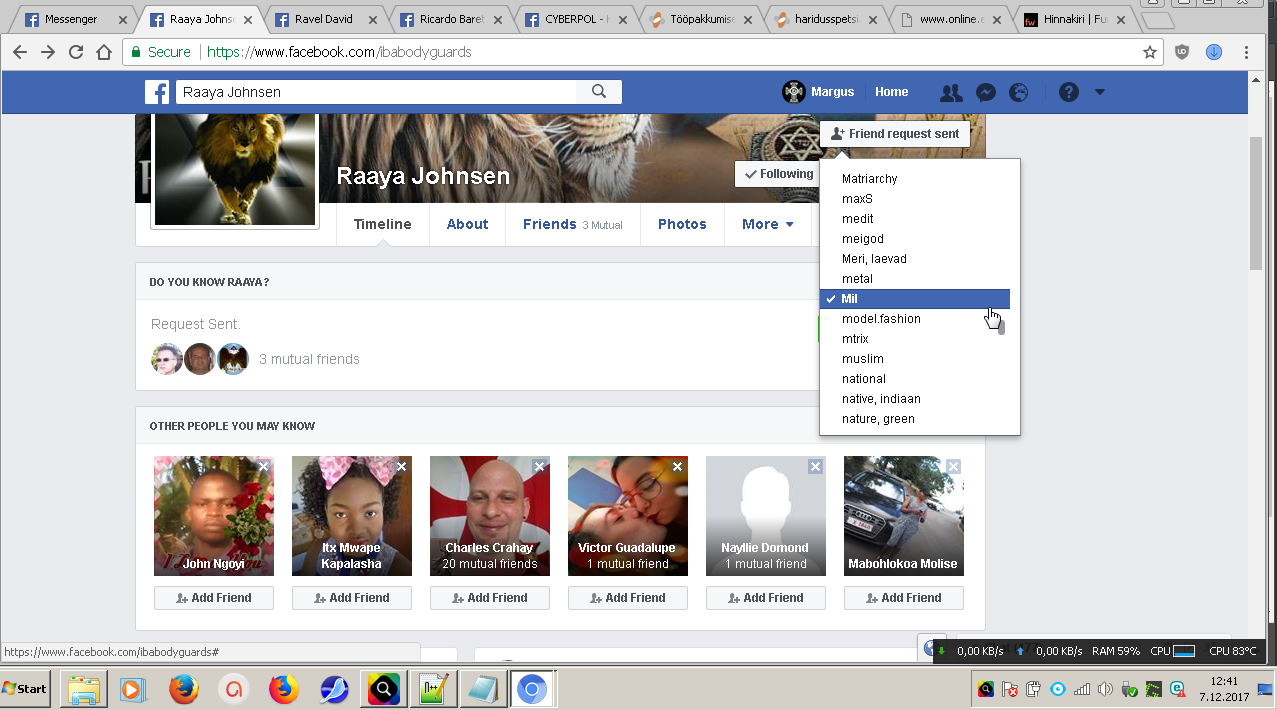Screen dimensions: 1277x710
Task: Click the browser home icon
Action: tap(104, 52)
